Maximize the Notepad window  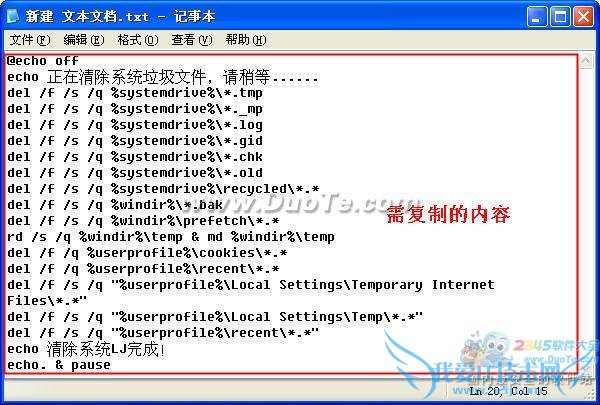(x=559, y=17)
